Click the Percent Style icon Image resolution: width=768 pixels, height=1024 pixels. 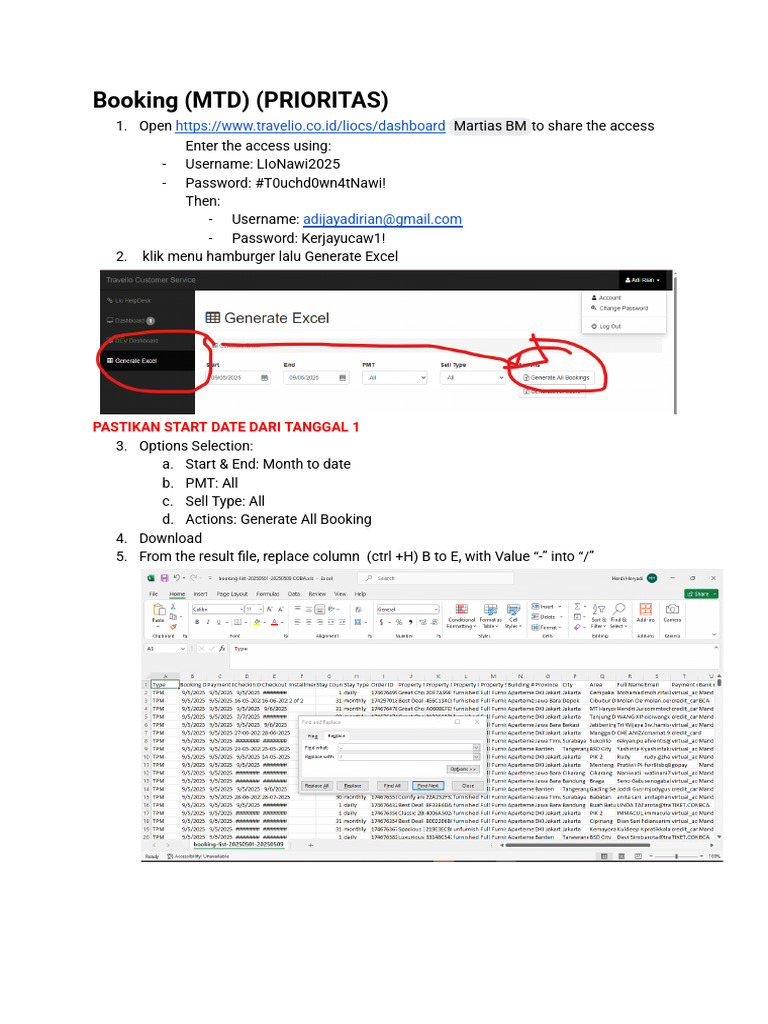tap(398, 622)
